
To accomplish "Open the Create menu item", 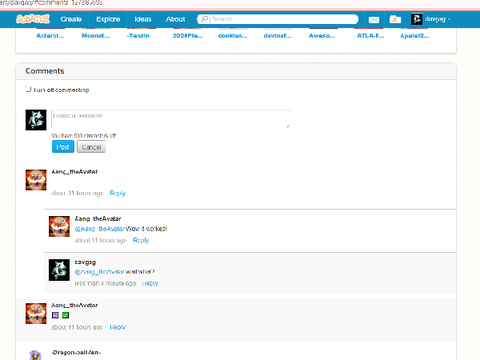I will (71, 19).
